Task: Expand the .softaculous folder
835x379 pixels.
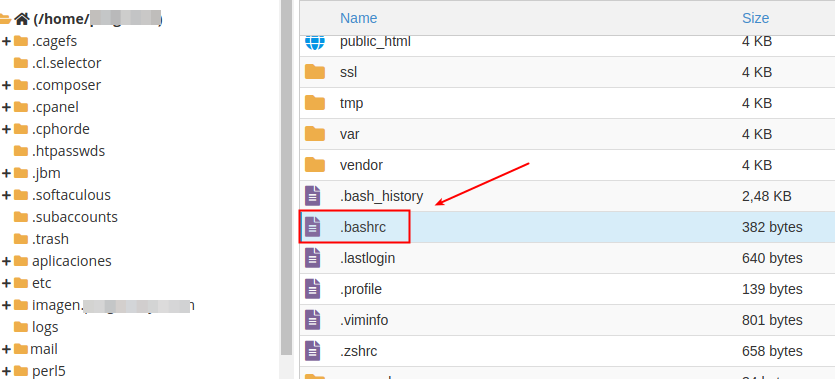Action: tap(6, 195)
